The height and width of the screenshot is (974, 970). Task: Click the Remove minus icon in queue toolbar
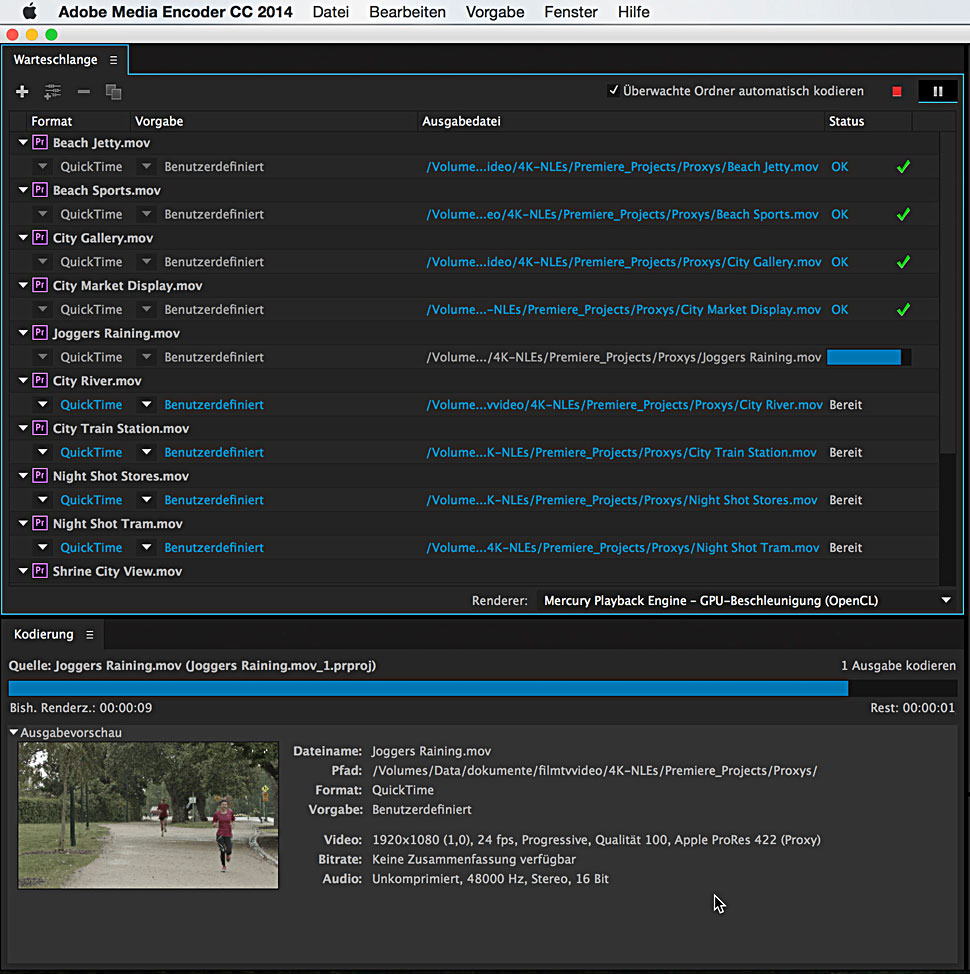point(83,92)
